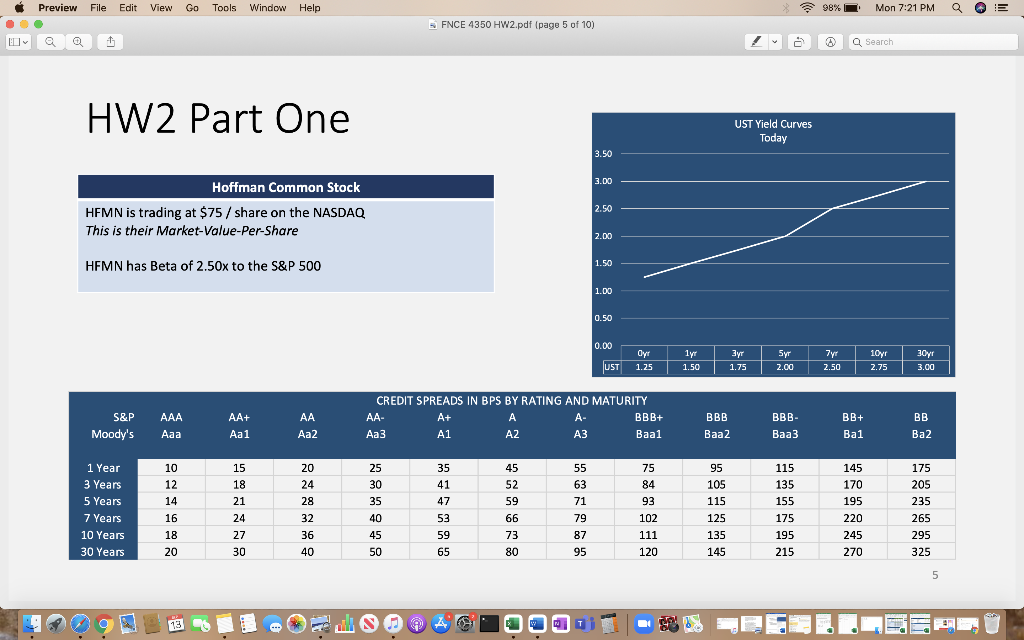
Task: Click the AAA 1 Year spread value 10
Action: 171,468
